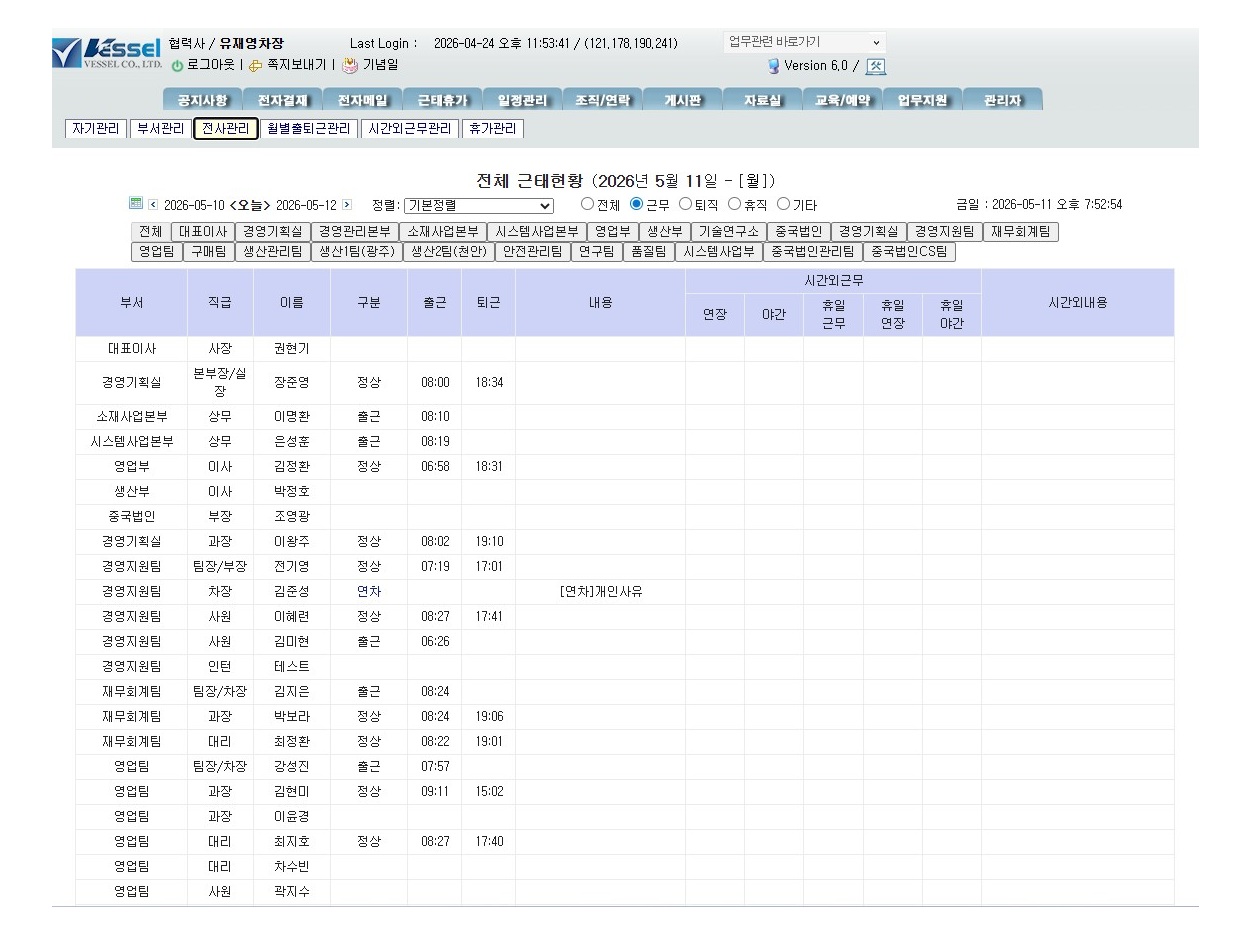Image resolution: width=1257 pixels, height=945 pixels.
Task: Click the 기념일 cake icon
Action: coord(350,65)
